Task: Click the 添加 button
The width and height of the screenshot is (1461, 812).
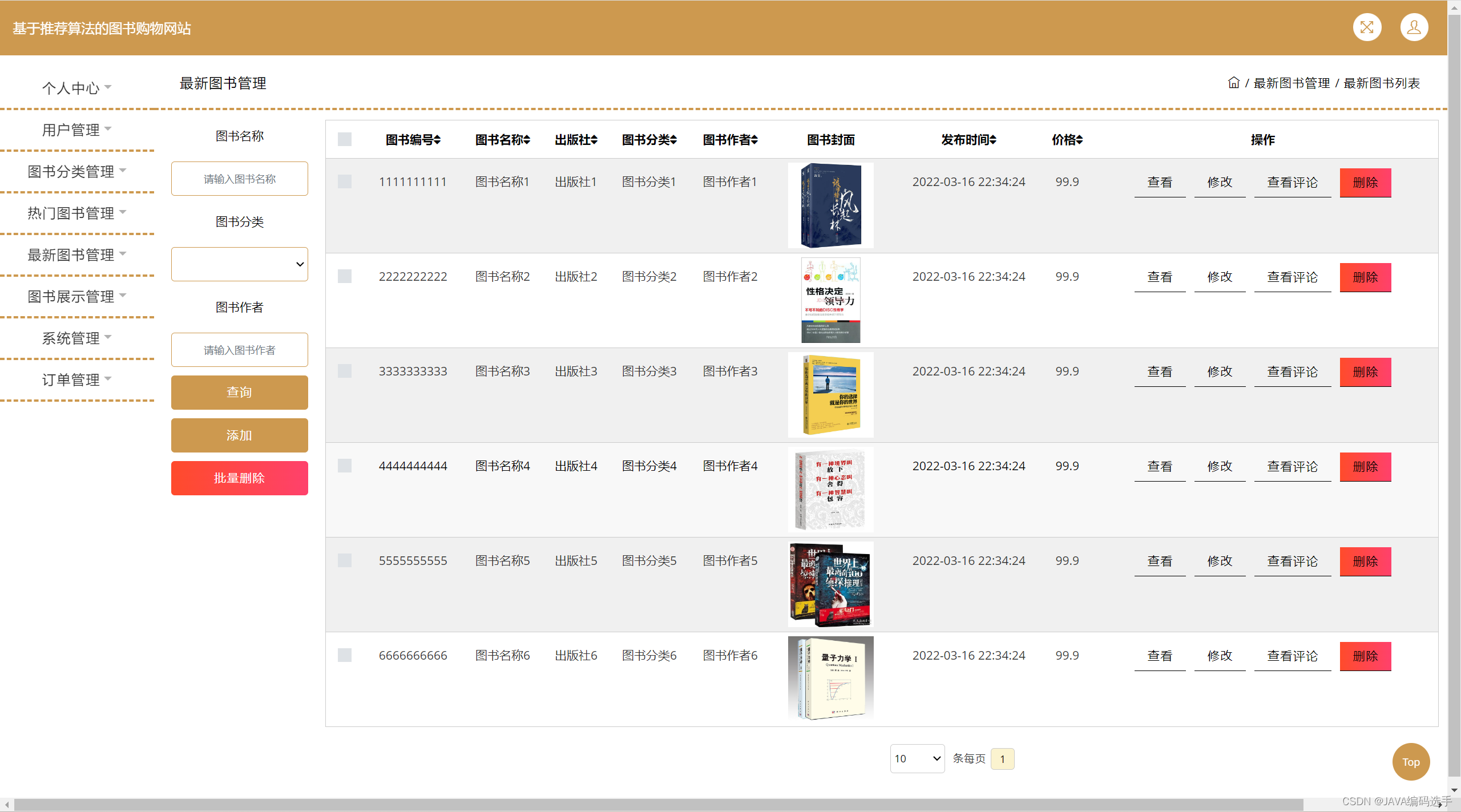Action: (240, 435)
